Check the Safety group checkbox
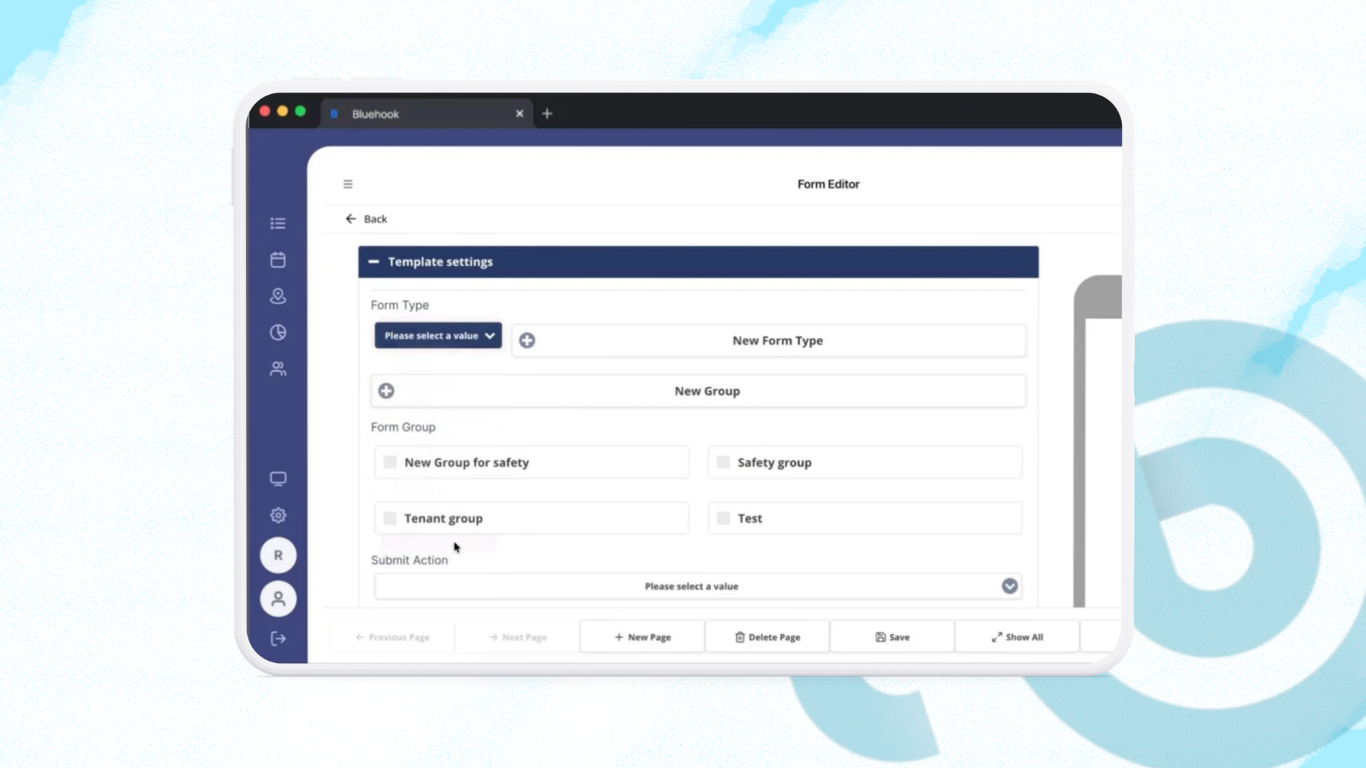The width and height of the screenshot is (1366, 768). click(723, 462)
